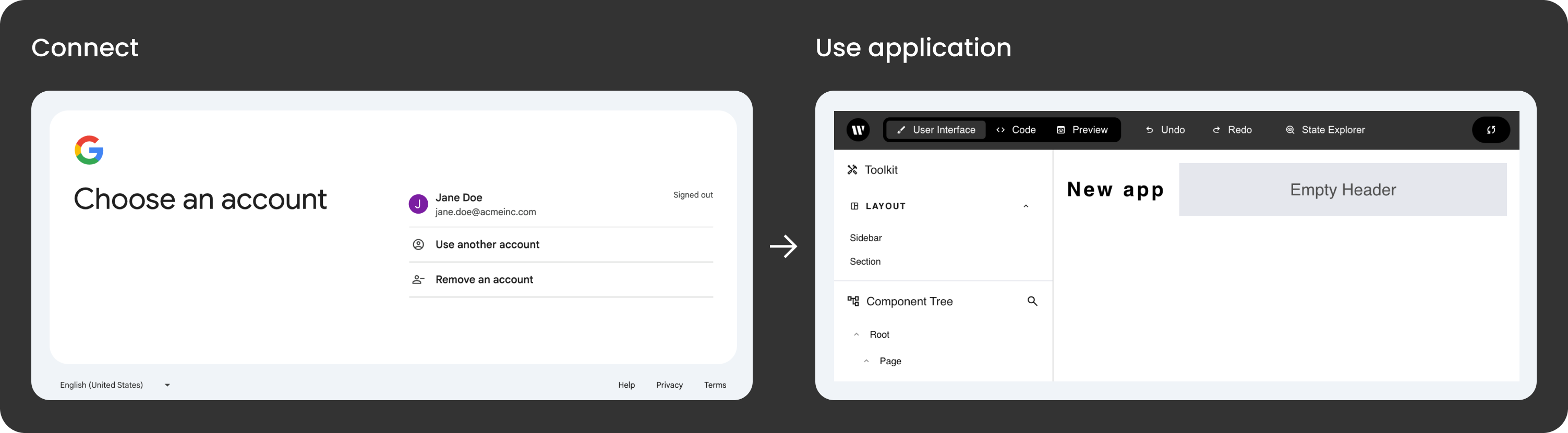Open the Help link
1568x433 pixels.
point(626,385)
